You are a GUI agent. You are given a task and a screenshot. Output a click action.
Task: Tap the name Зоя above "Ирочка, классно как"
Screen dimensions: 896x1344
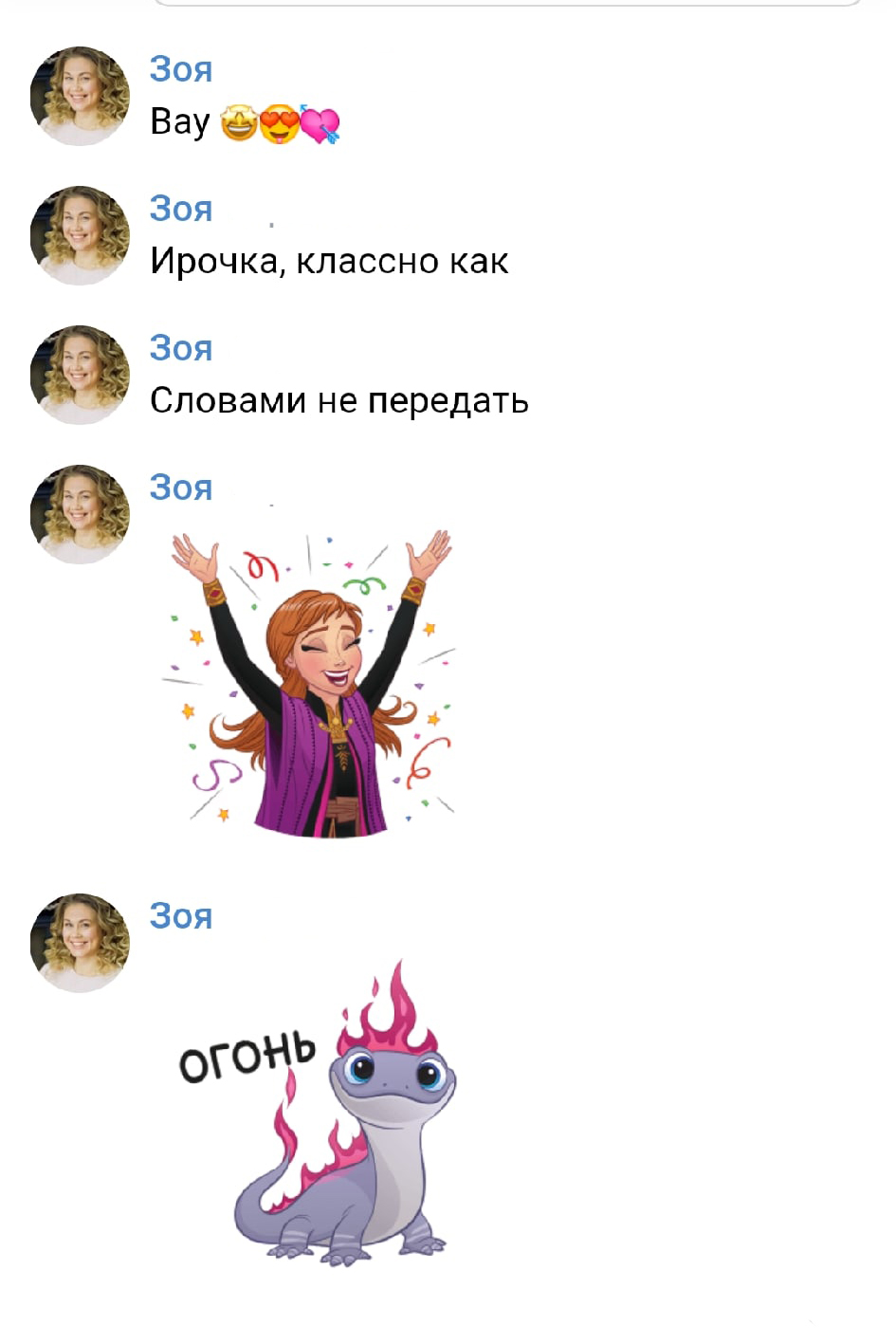click(181, 209)
